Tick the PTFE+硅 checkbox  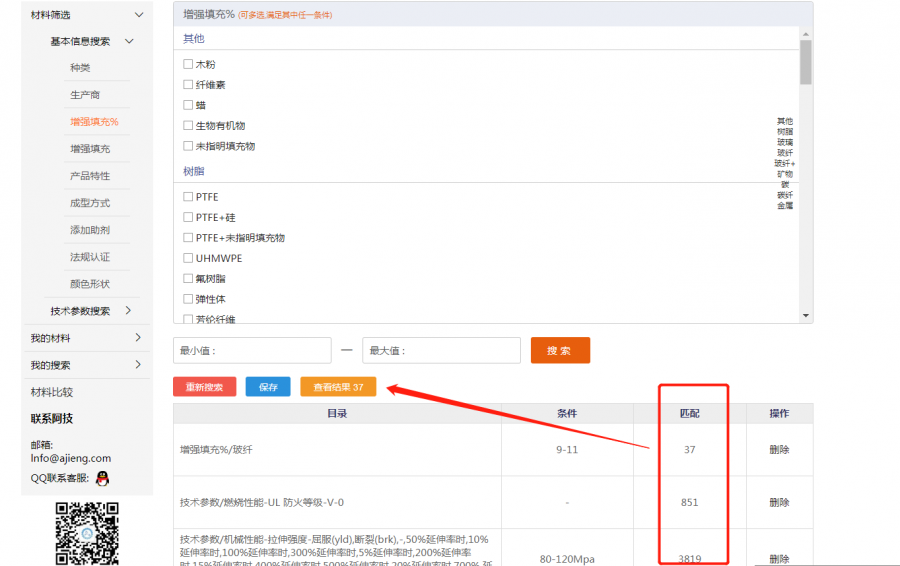[188, 217]
